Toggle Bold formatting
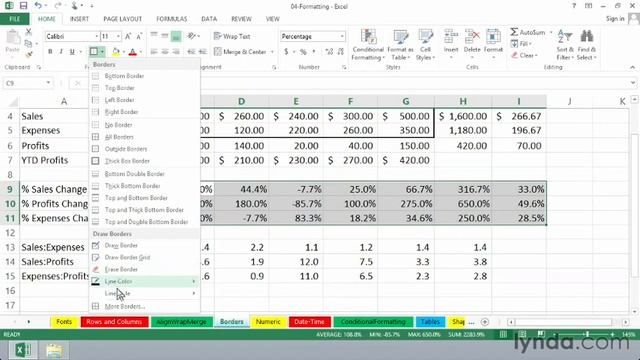Image resolution: width=640 pixels, height=360 pixels. 50,51
